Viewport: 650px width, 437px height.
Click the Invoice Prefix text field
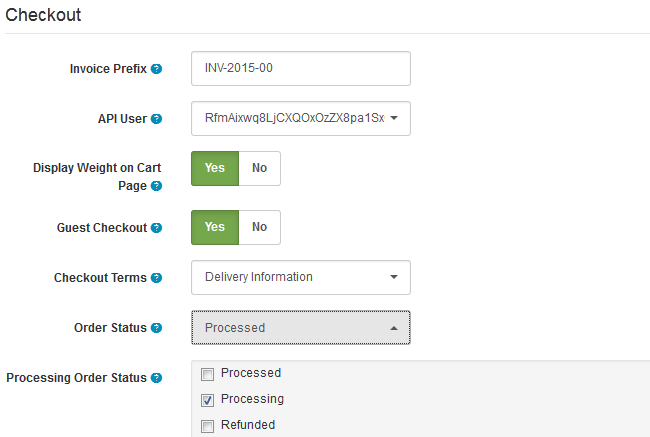(300, 69)
